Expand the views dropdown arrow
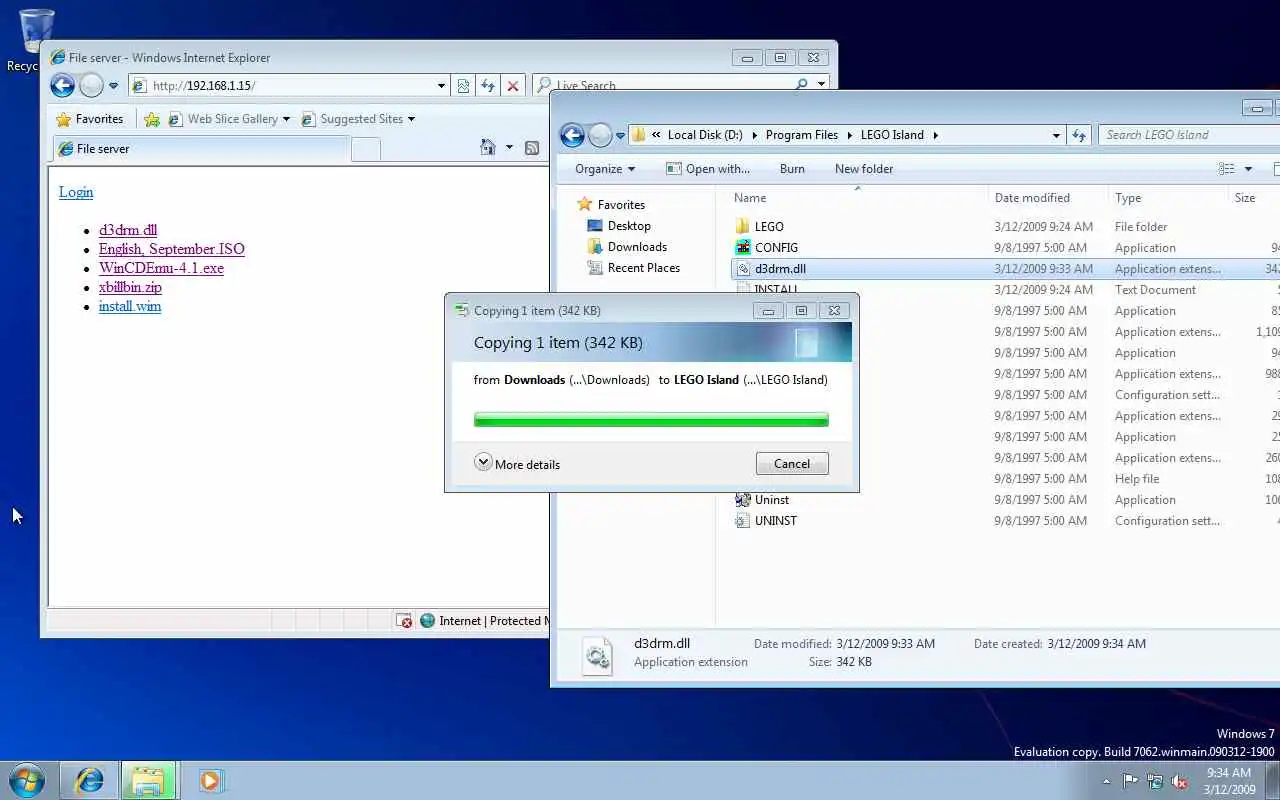This screenshot has width=1280, height=800. tap(1248, 169)
